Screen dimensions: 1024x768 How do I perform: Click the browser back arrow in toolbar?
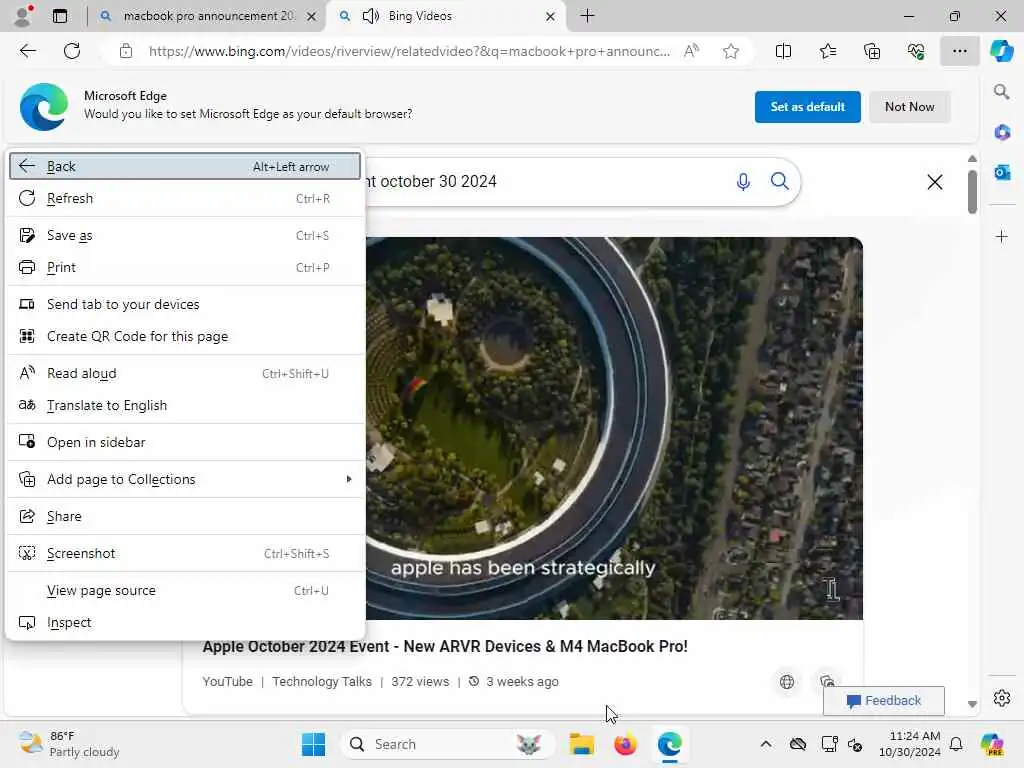coord(27,51)
